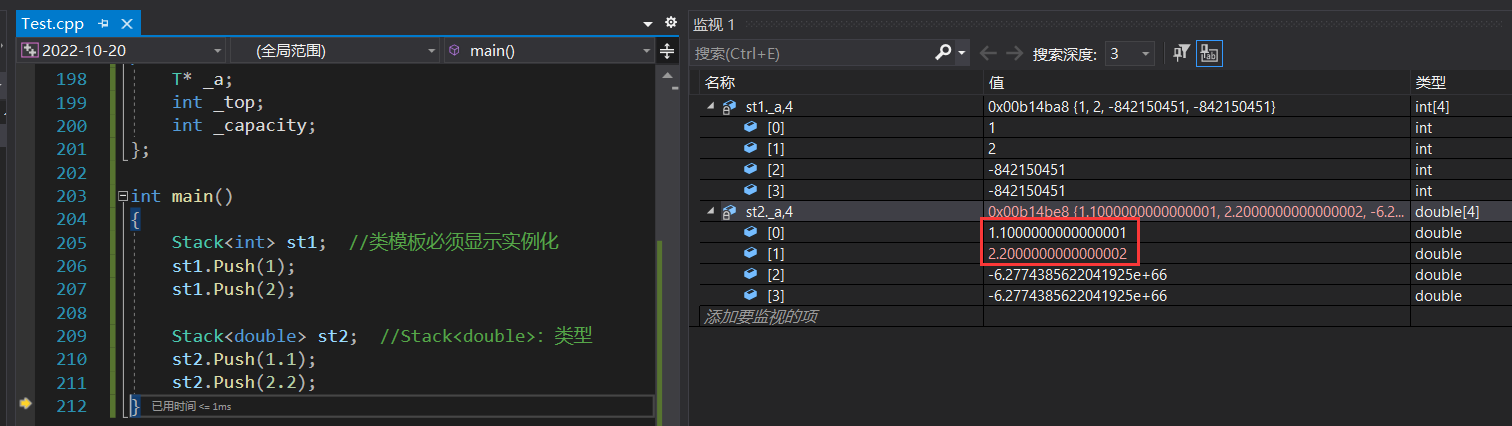The width and height of the screenshot is (1512, 426).
Task: Pin the Test.cpp tab
Action: pos(104,23)
